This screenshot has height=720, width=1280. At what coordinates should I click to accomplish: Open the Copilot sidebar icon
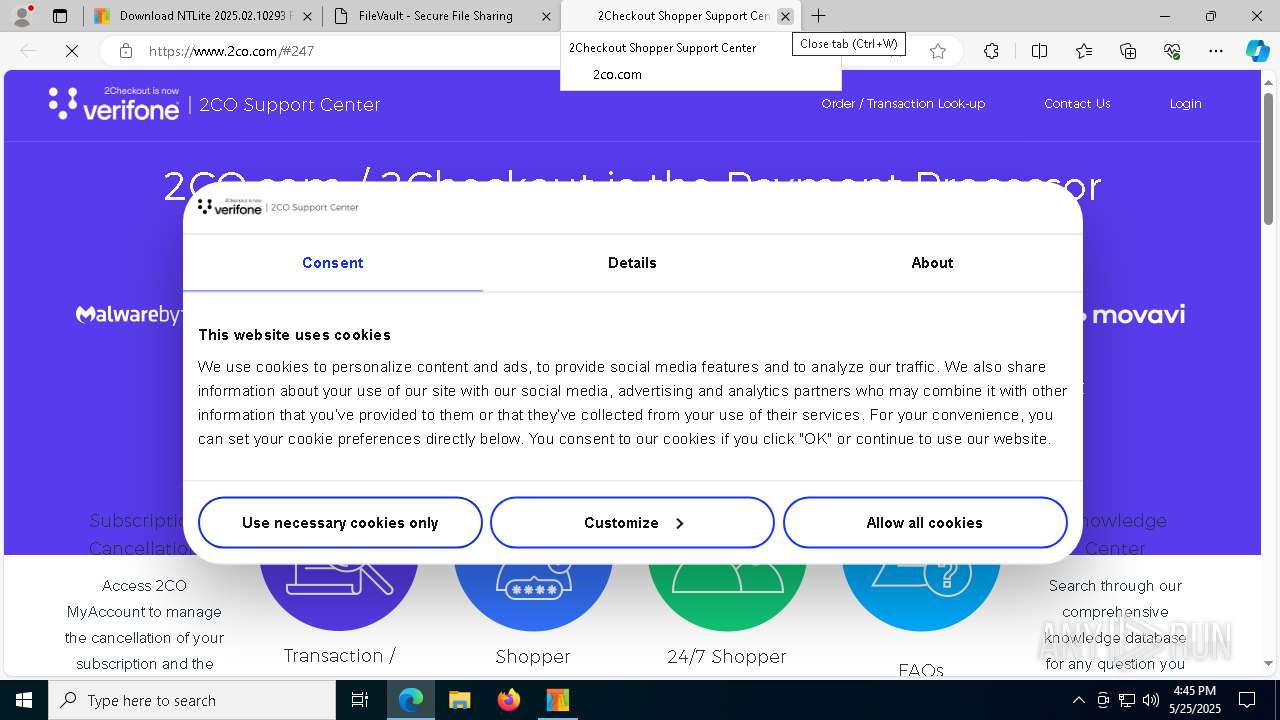point(1257,51)
